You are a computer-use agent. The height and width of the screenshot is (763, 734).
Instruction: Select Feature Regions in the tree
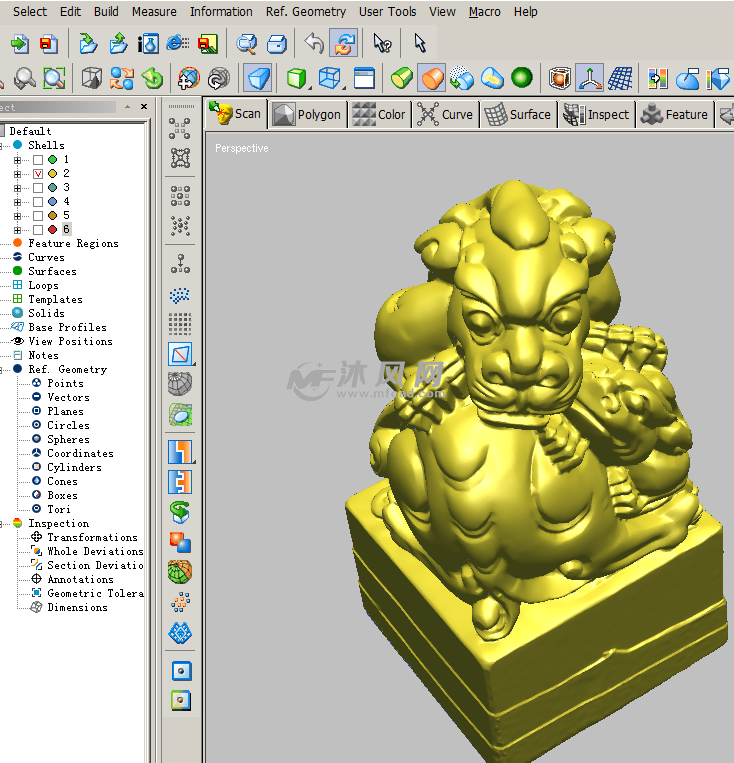[73, 244]
